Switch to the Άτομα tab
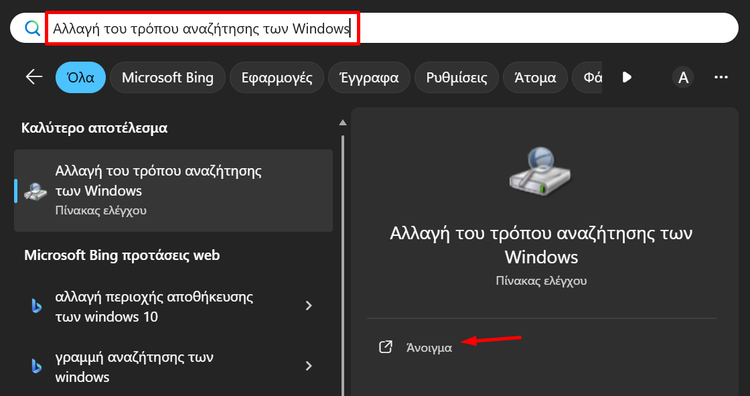The image size is (750, 396). coord(535,77)
